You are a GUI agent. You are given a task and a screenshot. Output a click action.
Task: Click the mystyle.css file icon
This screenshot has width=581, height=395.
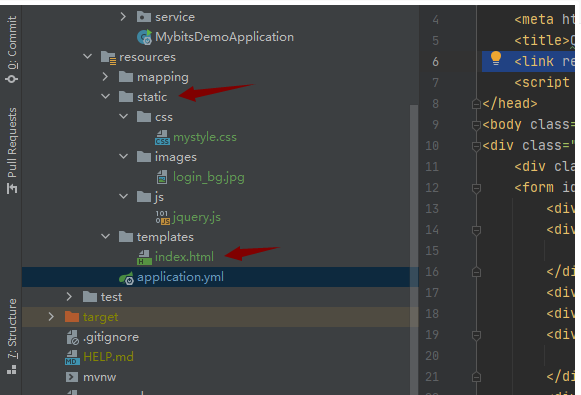pos(162,137)
